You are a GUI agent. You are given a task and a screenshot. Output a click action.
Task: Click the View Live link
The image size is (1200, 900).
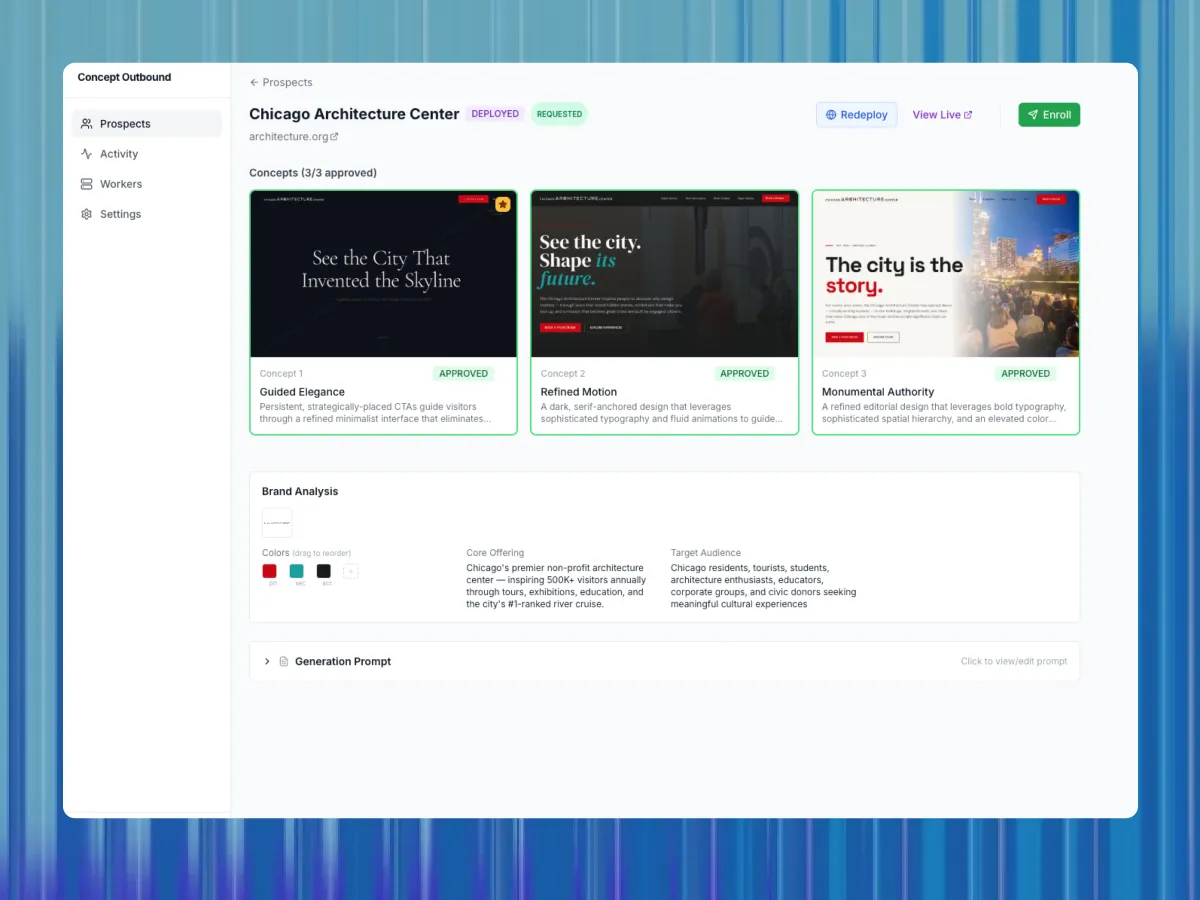(943, 115)
